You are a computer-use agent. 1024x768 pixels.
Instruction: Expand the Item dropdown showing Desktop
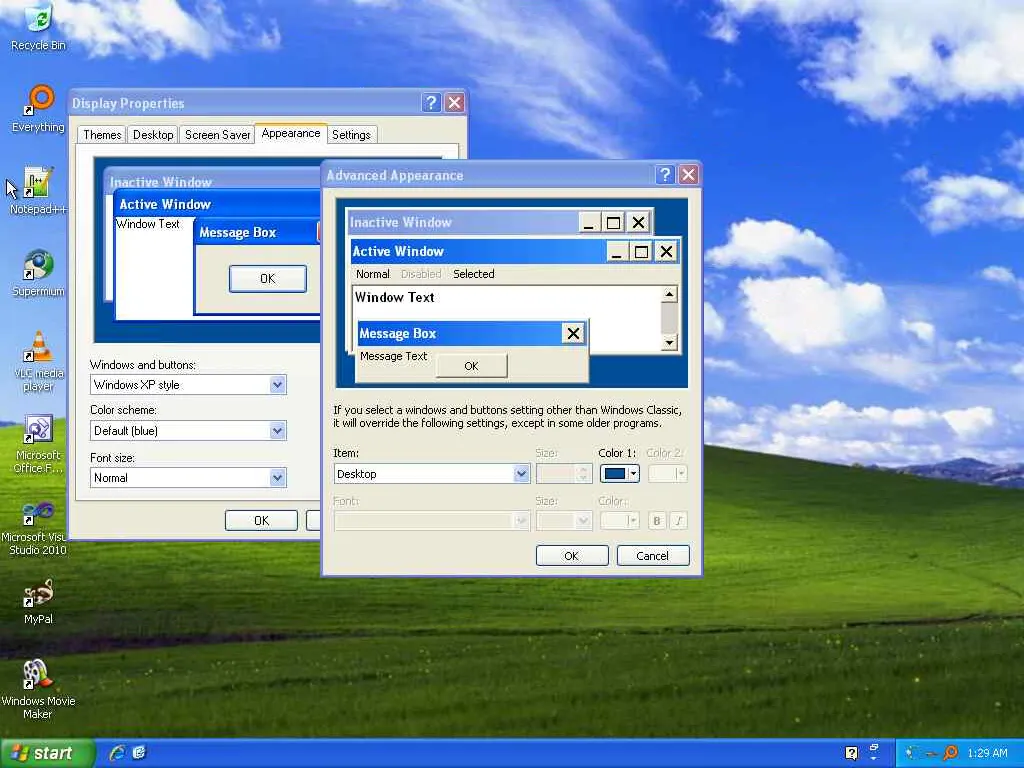pos(432,473)
